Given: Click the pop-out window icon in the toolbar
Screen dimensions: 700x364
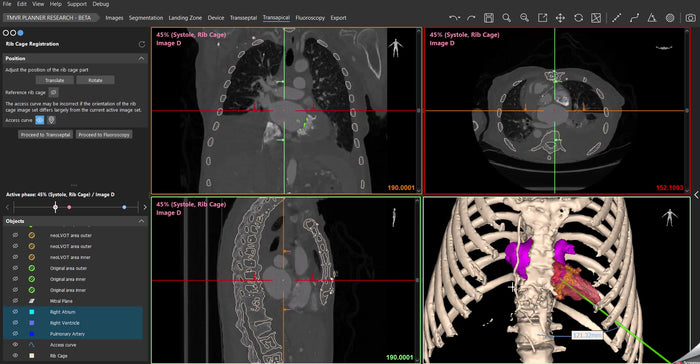Looking at the screenshot, I should click(542, 18).
